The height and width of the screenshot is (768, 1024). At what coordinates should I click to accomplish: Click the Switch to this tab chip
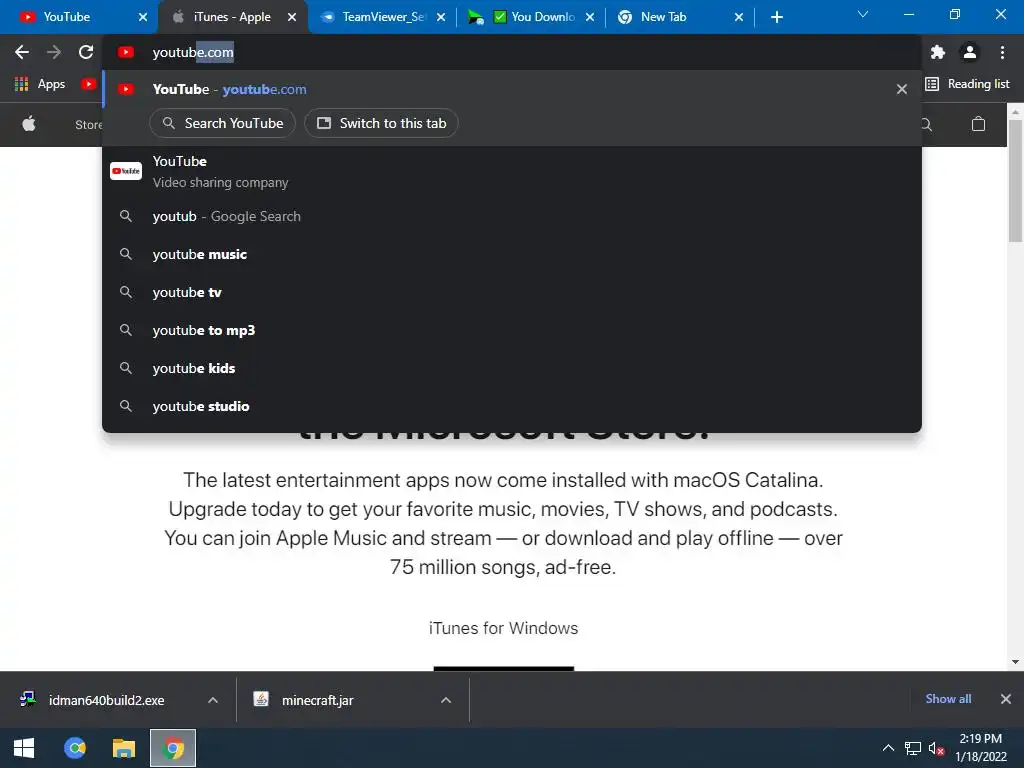[381, 123]
